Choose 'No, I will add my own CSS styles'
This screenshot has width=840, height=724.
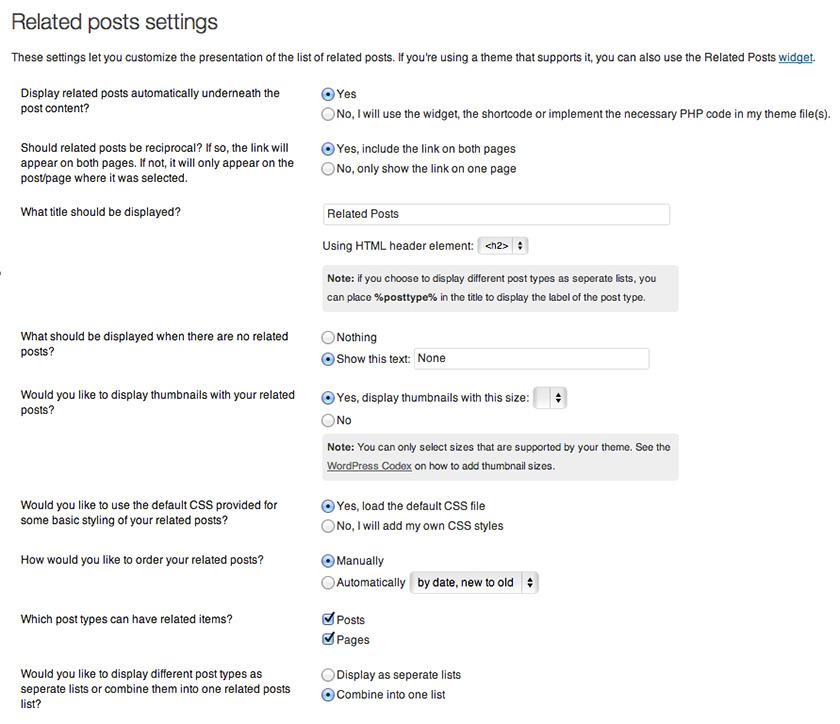(328, 526)
